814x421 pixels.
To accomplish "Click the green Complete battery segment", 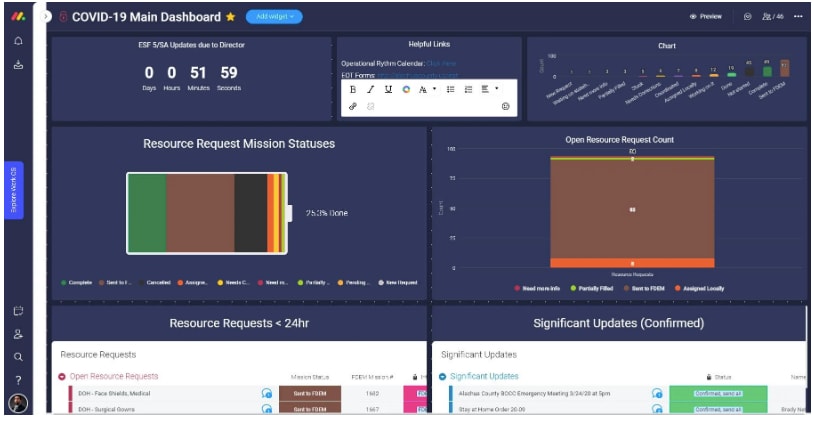I will tap(147, 213).
